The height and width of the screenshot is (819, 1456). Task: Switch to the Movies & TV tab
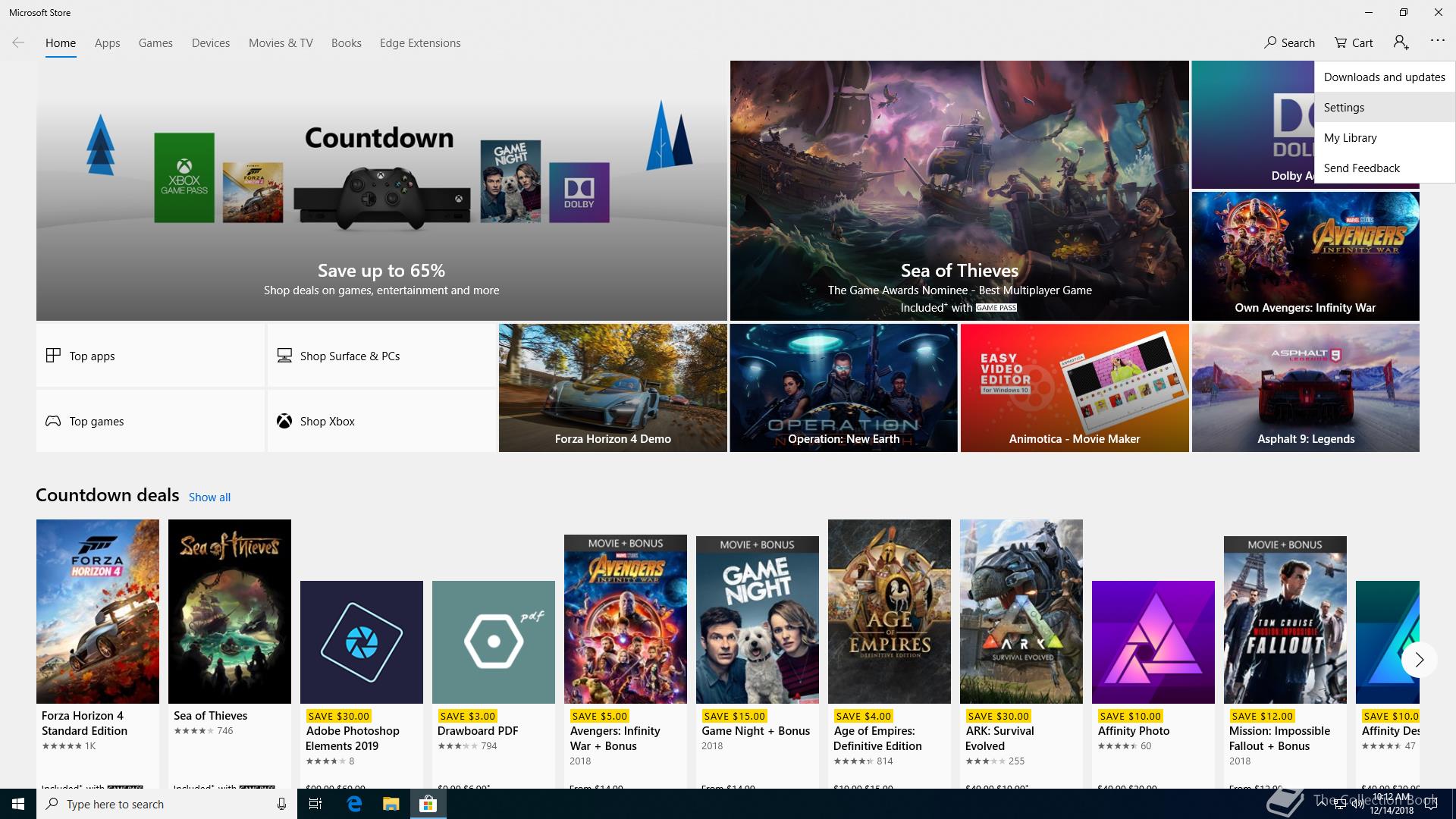tap(281, 43)
